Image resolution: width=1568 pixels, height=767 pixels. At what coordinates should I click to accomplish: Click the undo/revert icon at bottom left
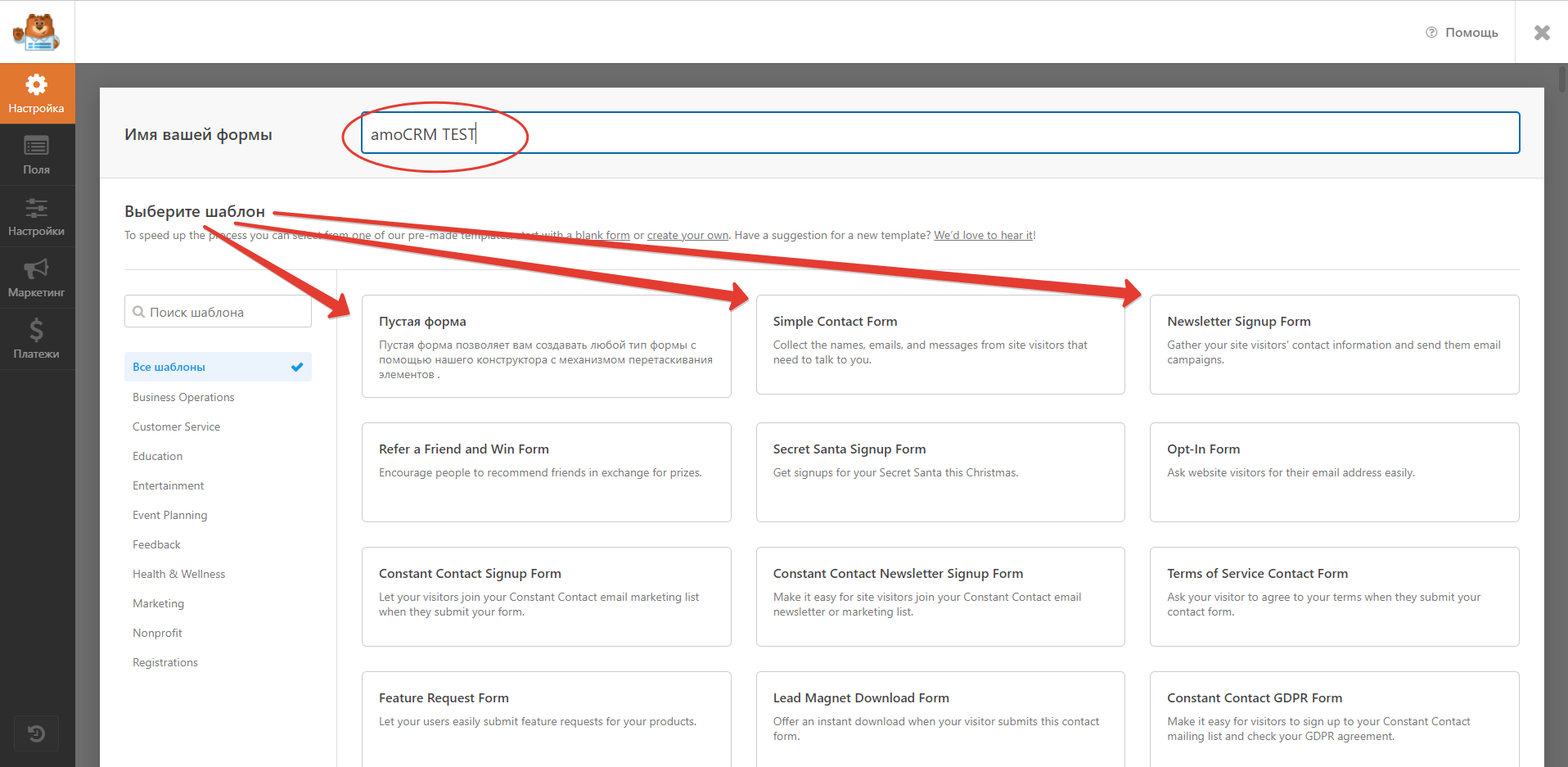click(x=36, y=733)
